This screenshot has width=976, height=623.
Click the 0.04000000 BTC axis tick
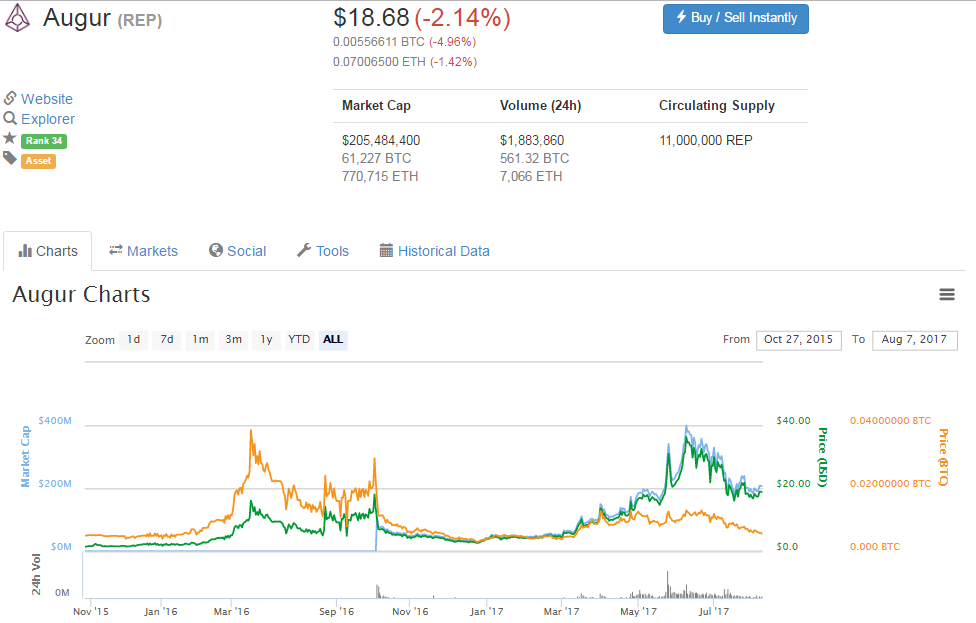click(891, 421)
